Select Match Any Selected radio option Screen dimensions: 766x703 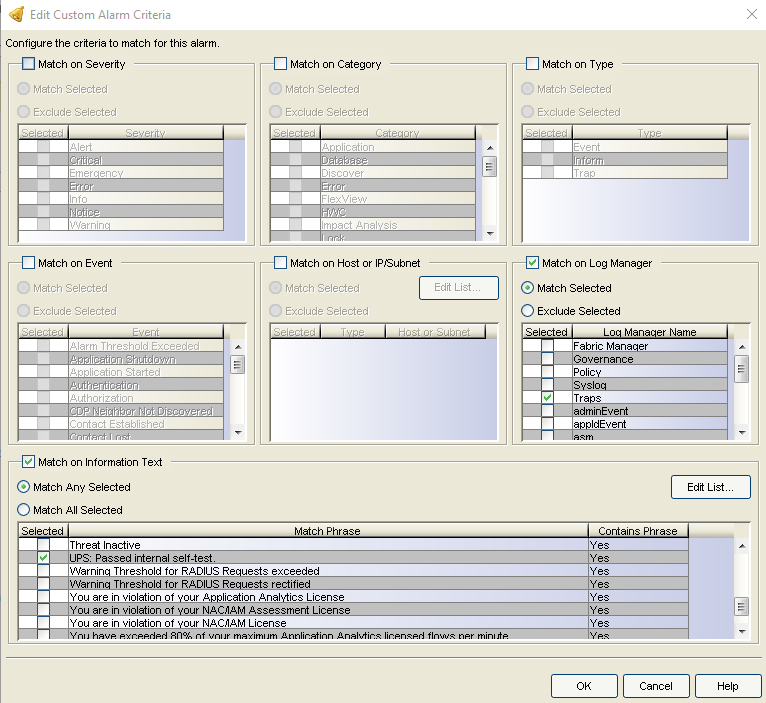pos(24,487)
